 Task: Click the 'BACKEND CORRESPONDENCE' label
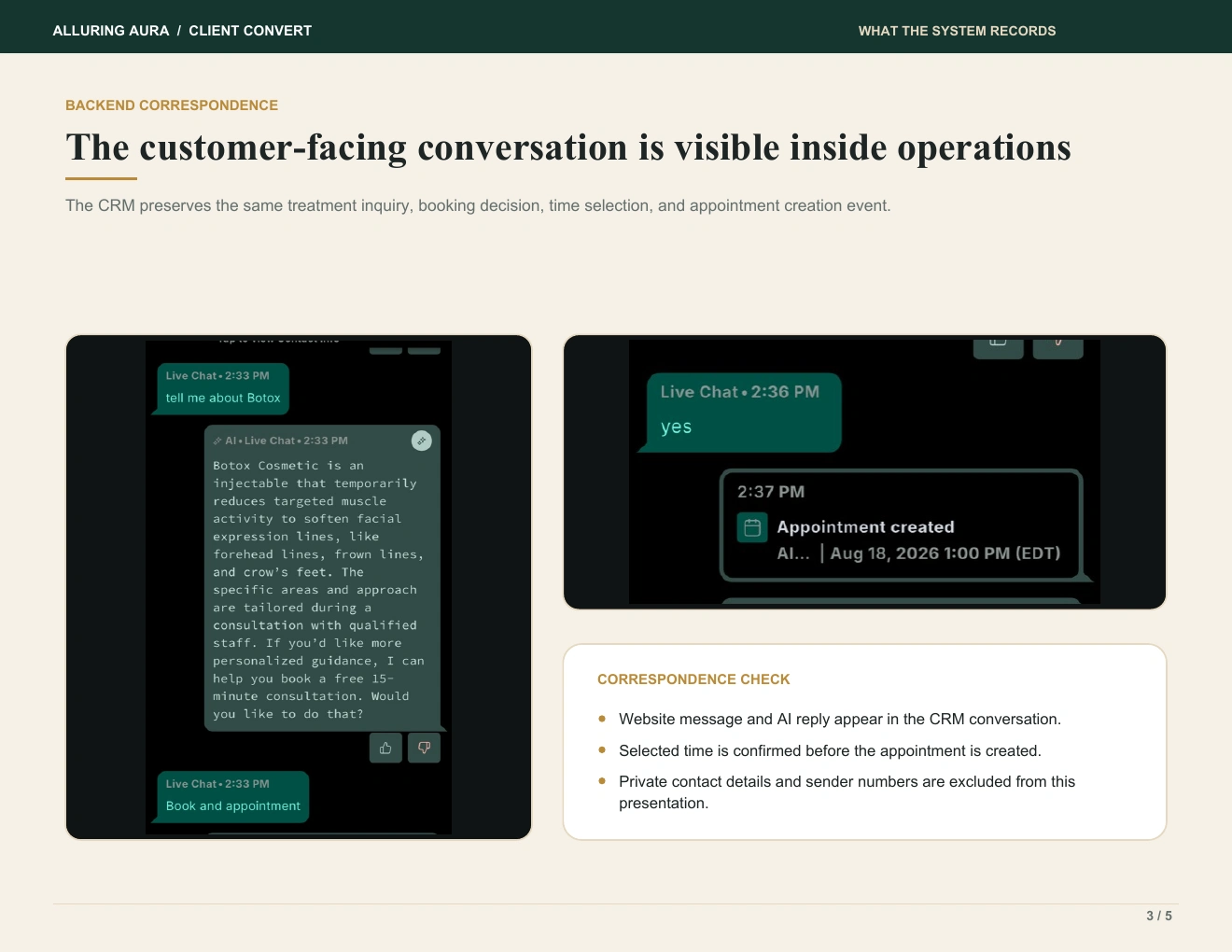172,105
